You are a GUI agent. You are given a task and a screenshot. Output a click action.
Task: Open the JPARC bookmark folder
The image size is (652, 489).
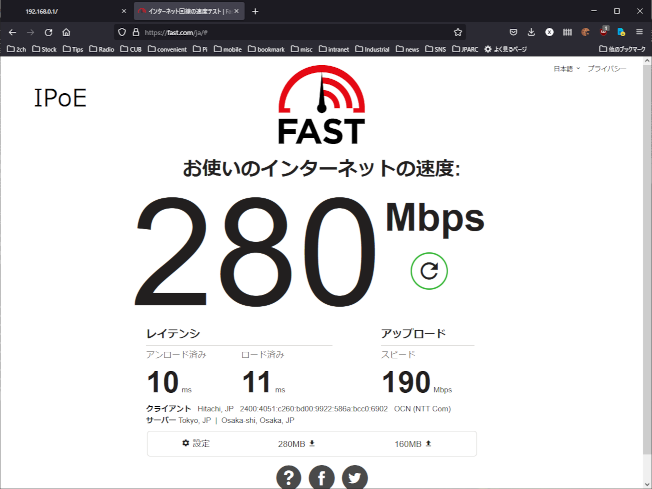(465, 49)
